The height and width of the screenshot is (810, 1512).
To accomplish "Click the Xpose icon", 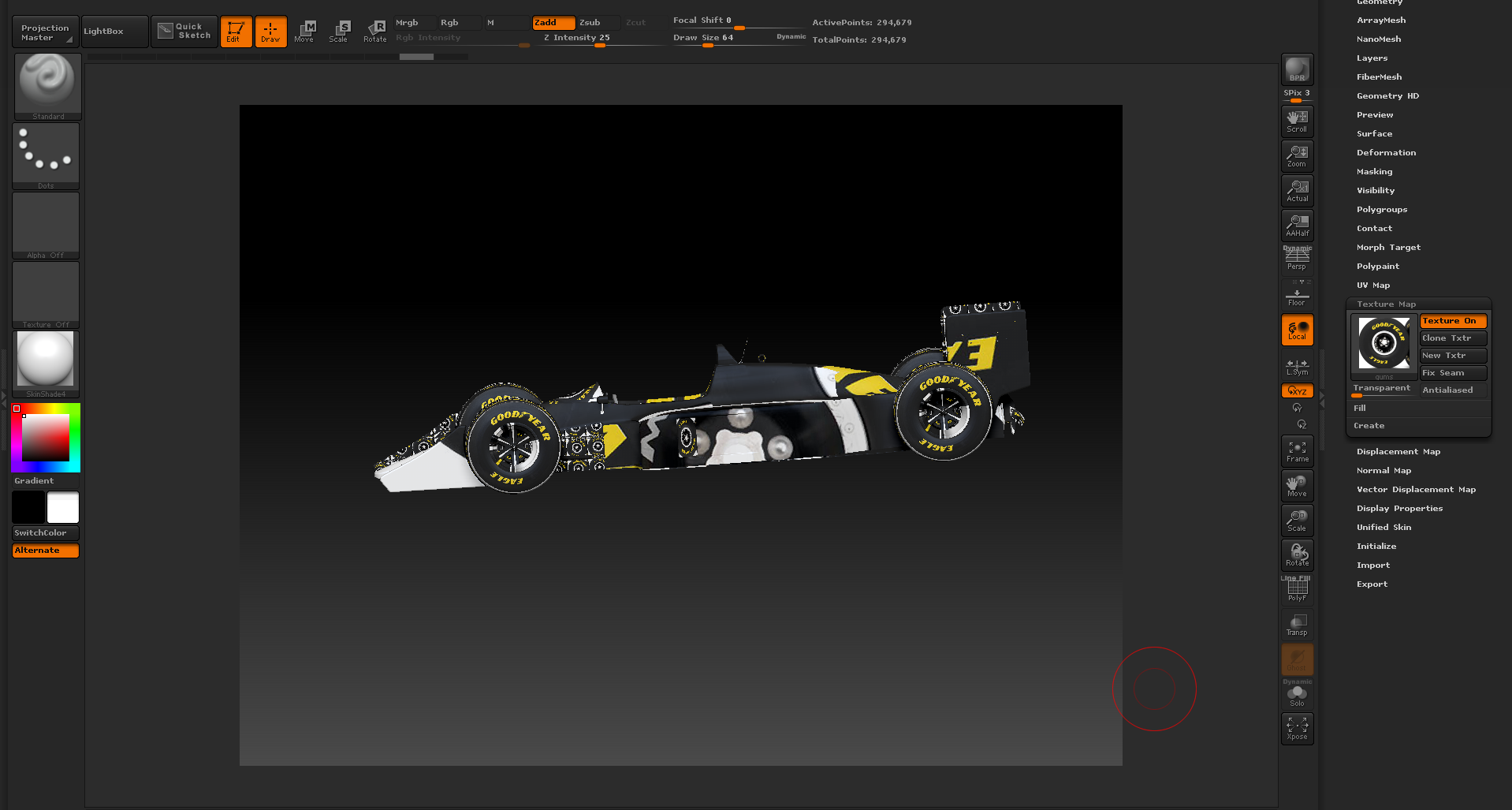I will click(x=1297, y=728).
